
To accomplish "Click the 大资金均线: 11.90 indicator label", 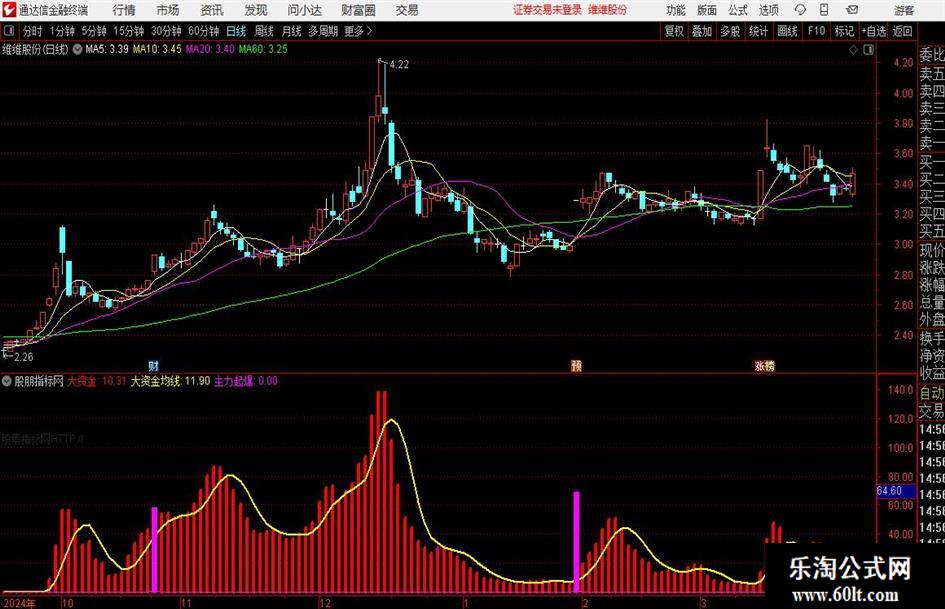I will [x=171, y=381].
